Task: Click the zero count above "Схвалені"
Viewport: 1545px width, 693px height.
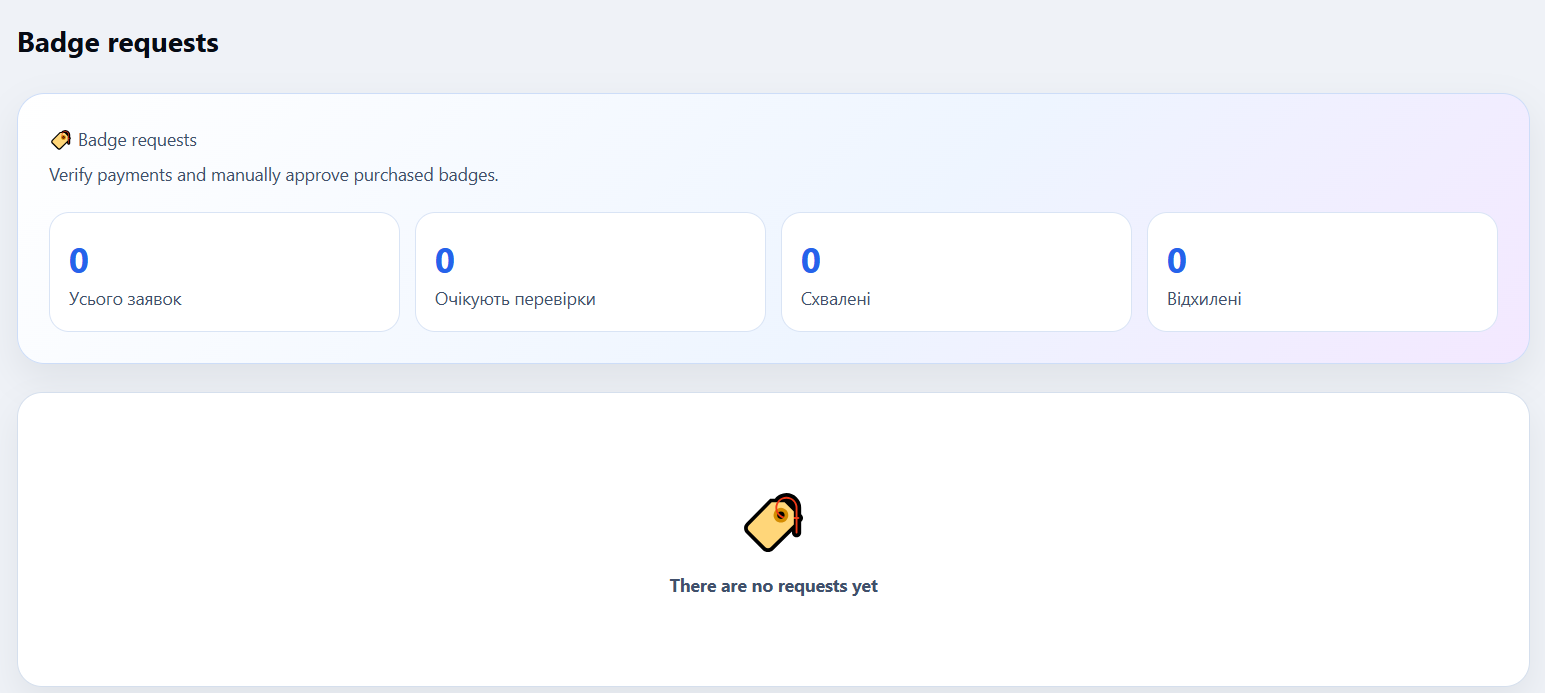Action: click(x=811, y=261)
